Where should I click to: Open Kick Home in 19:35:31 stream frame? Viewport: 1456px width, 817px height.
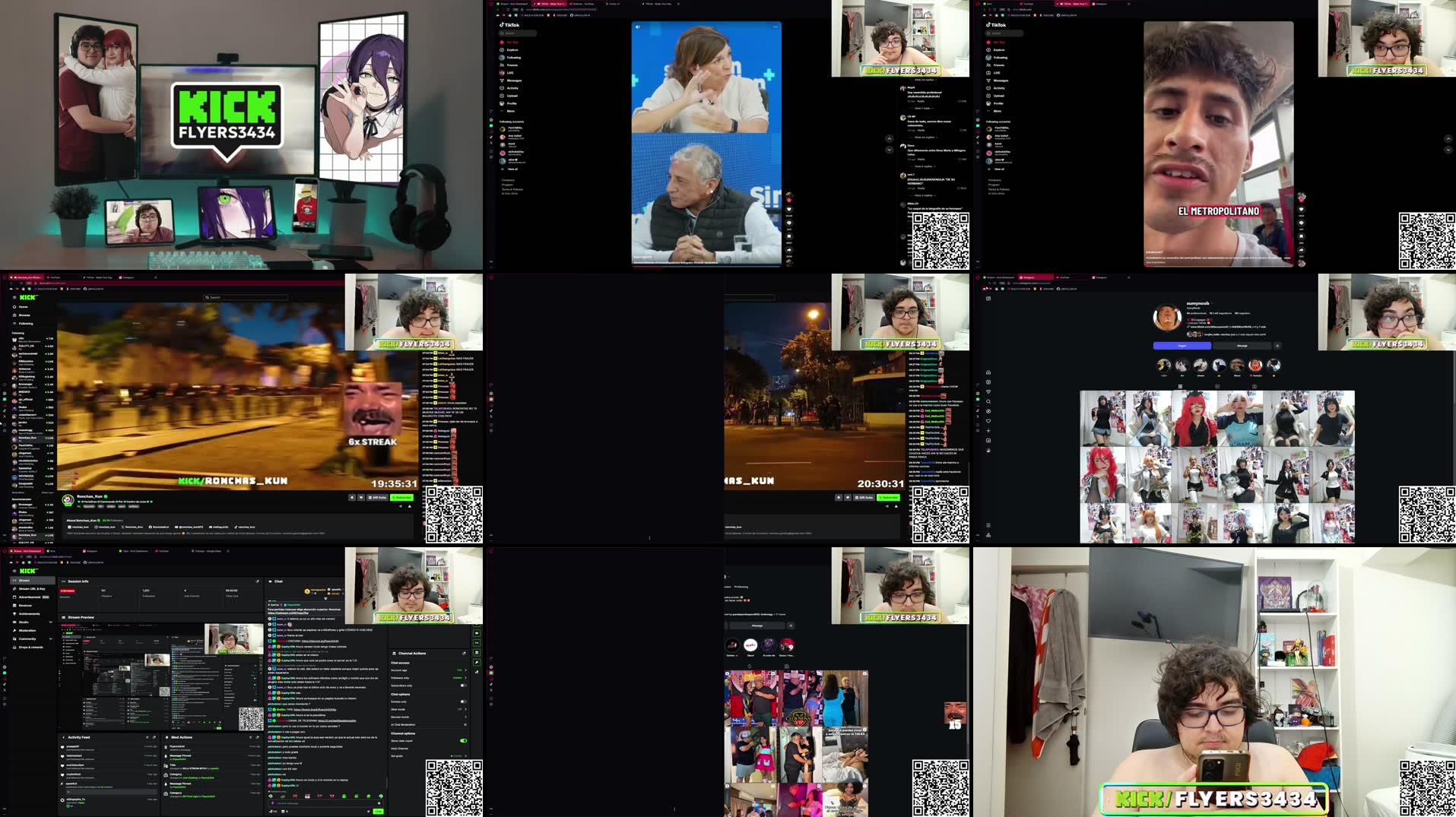coord(21,307)
